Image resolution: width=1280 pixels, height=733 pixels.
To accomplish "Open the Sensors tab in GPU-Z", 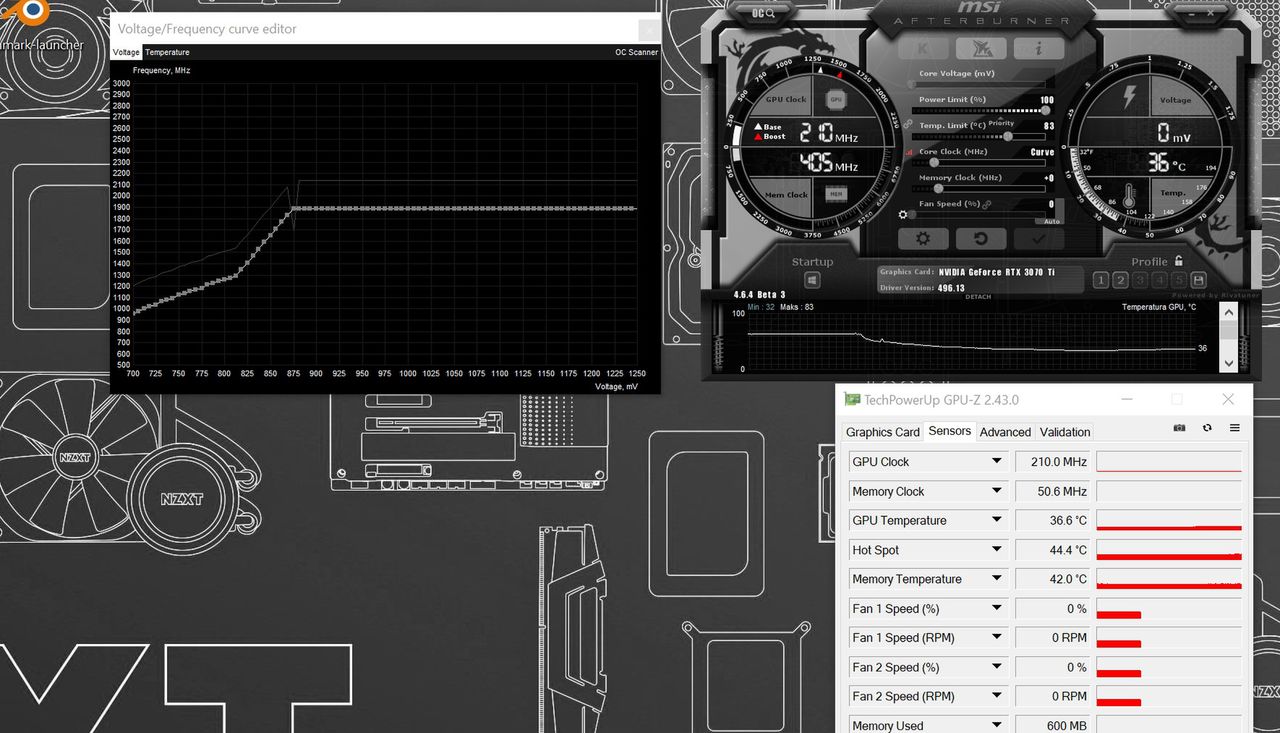I will click(950, 431).
